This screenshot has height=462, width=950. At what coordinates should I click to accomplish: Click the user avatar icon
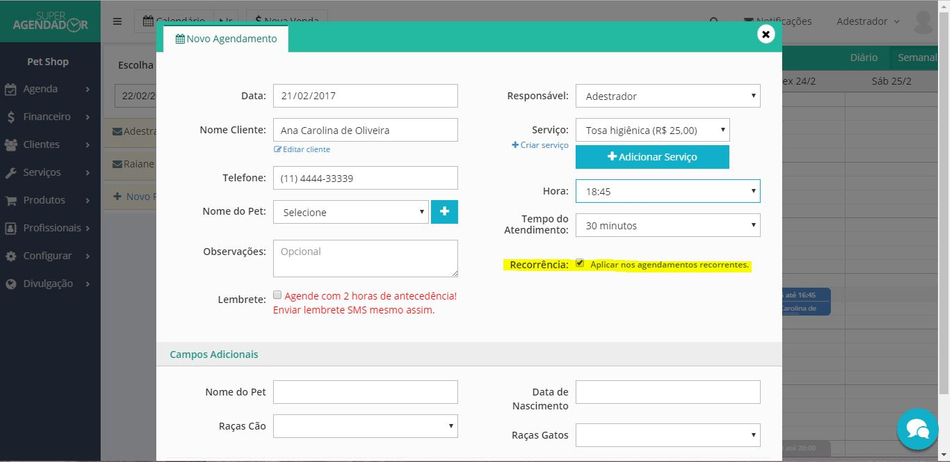pyautogui.click(x=923, y=22)
